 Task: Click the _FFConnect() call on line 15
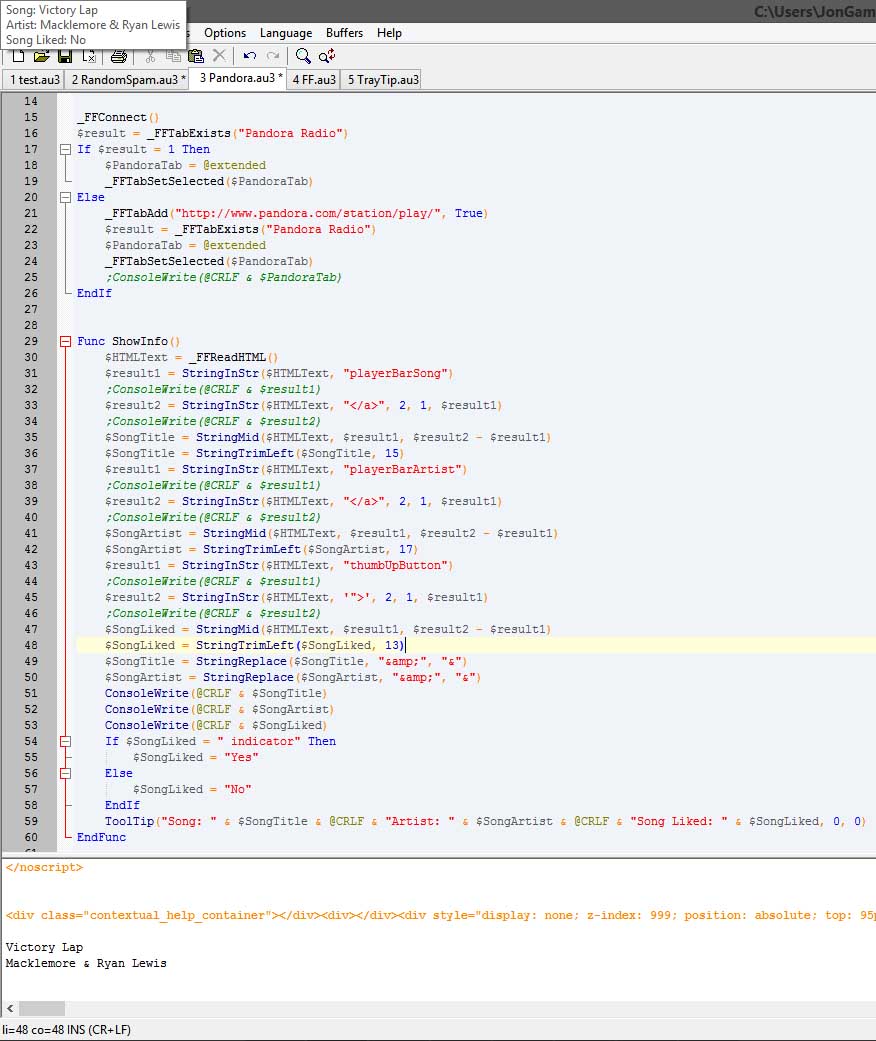point(118,118)
